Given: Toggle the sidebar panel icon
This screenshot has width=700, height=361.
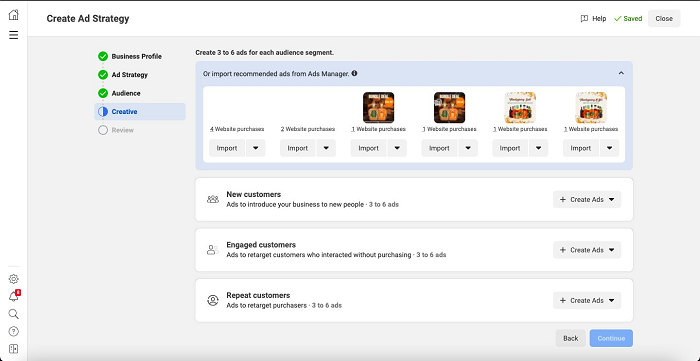Looking at the screenshot, I should click(13, 349).
